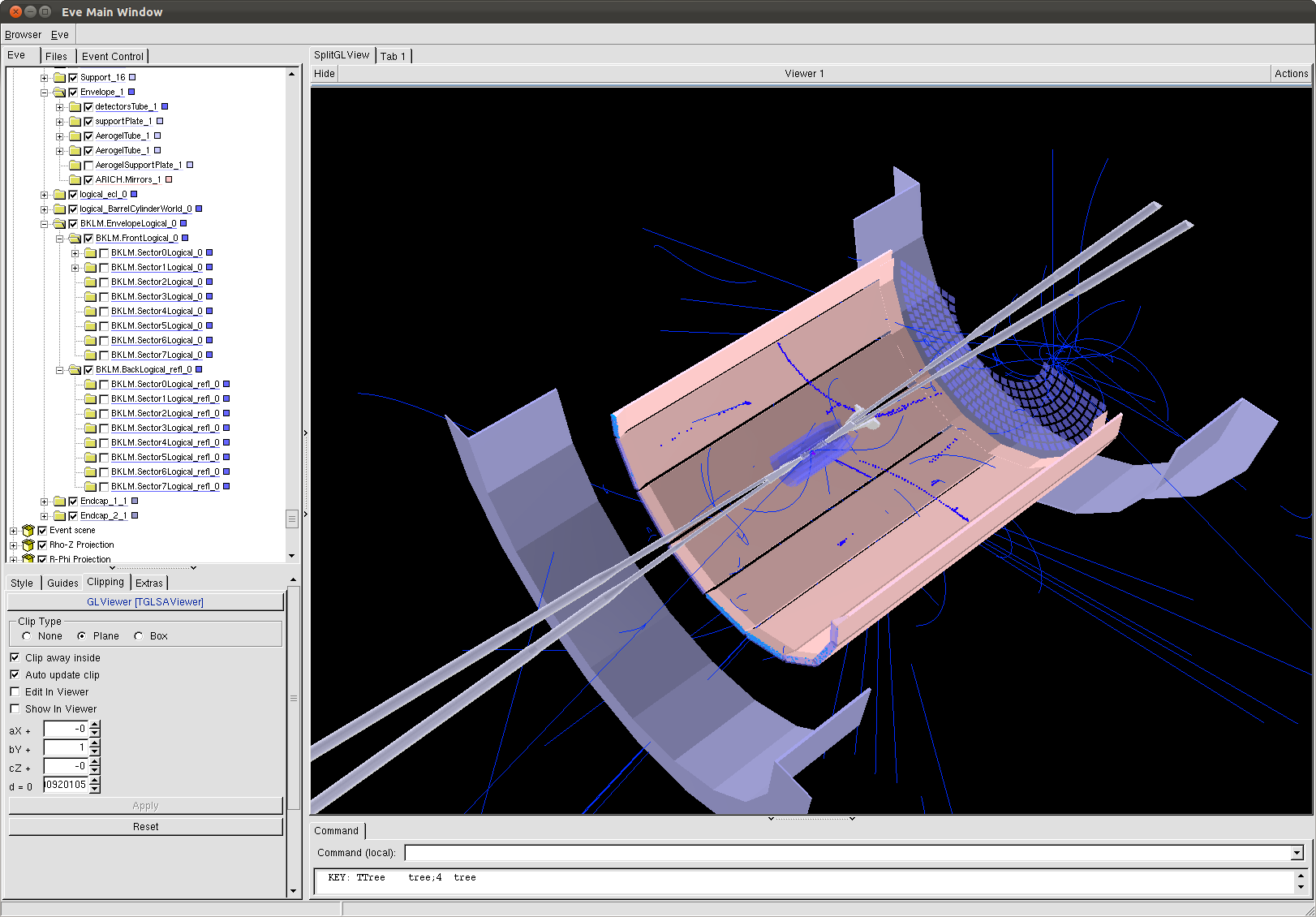Collapse the BKLM.BackLogical_refl_0 node
Screen dimensions: 1316x917
pos(59,370)
